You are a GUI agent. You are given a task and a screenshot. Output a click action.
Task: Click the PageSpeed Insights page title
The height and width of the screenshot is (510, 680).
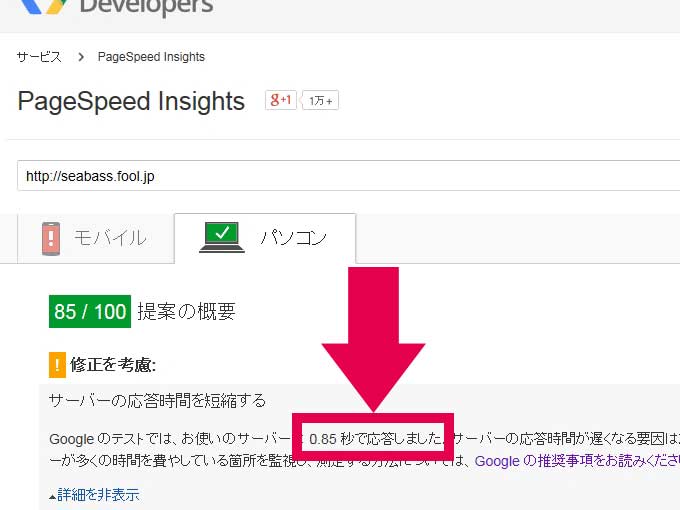point(131,101)
